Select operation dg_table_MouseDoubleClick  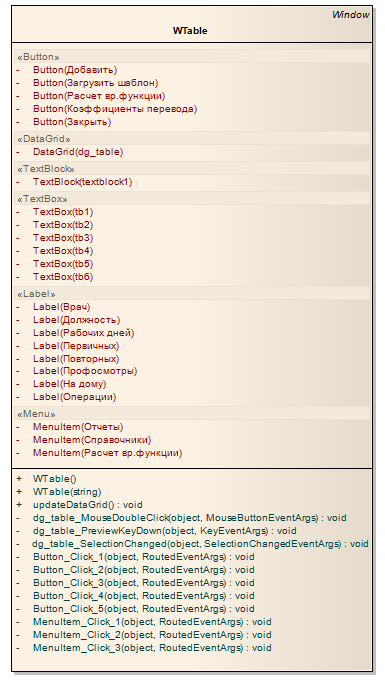190,518
